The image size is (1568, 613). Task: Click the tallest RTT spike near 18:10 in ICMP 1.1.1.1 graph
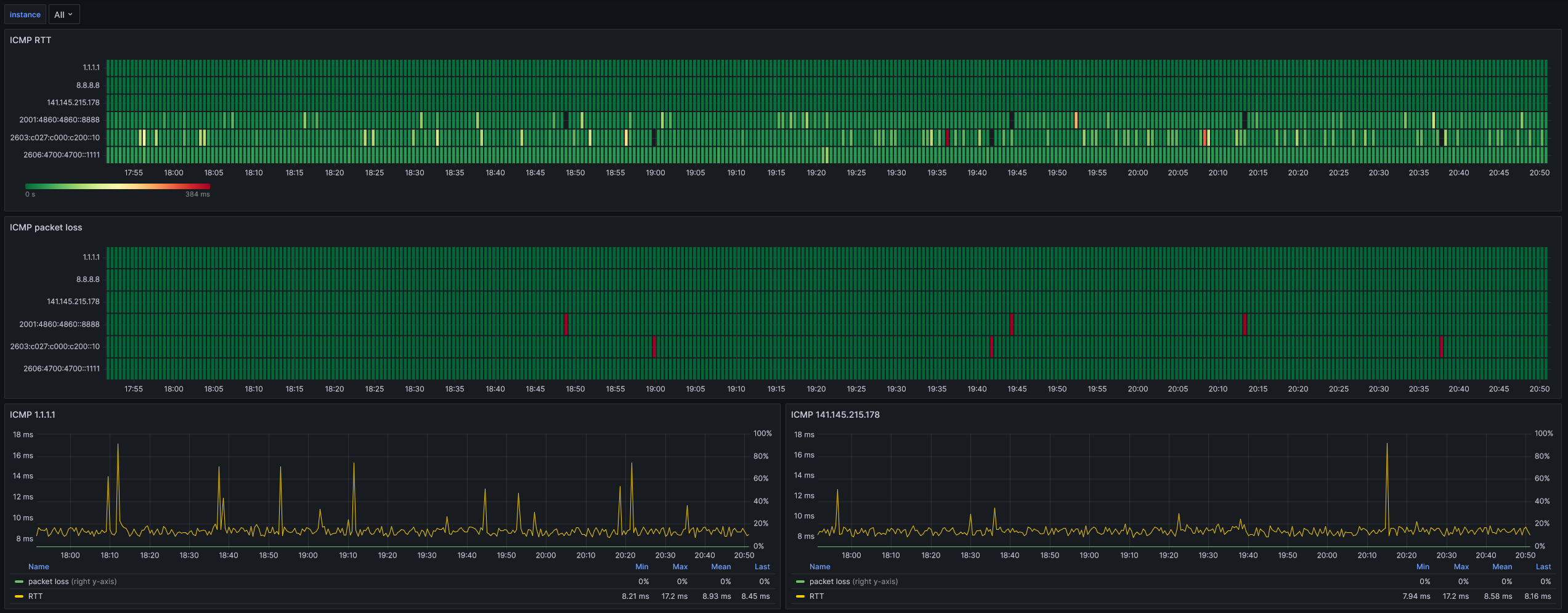pyautogui.click(x=118, y=445)
